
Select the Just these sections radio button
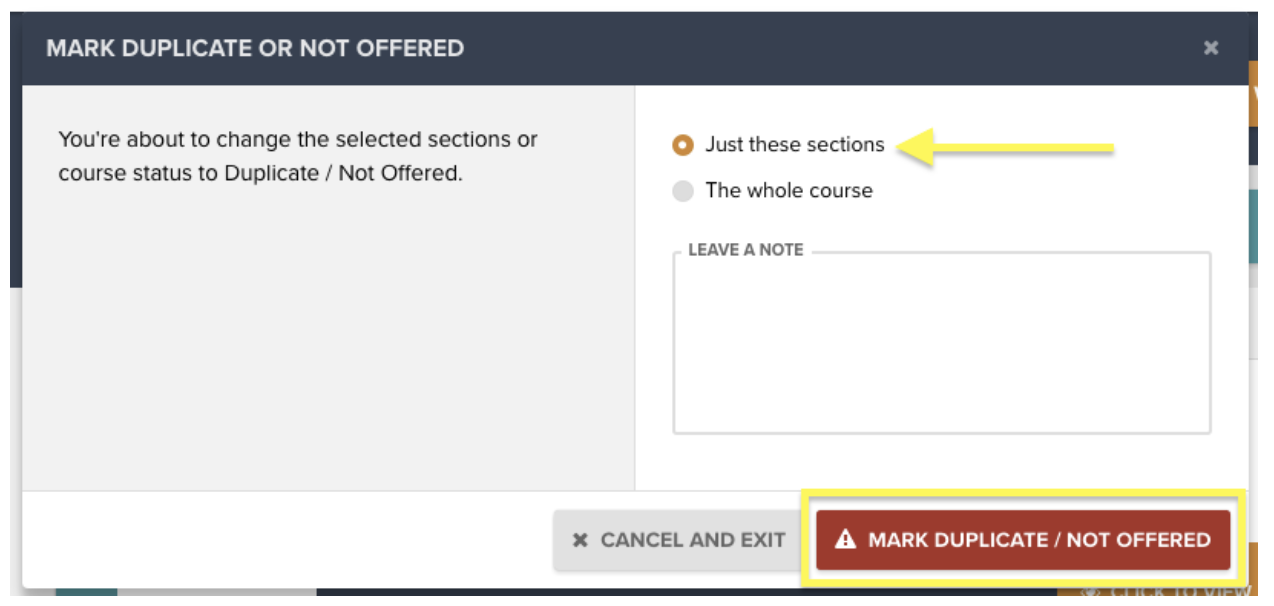[x=683, y=145]
